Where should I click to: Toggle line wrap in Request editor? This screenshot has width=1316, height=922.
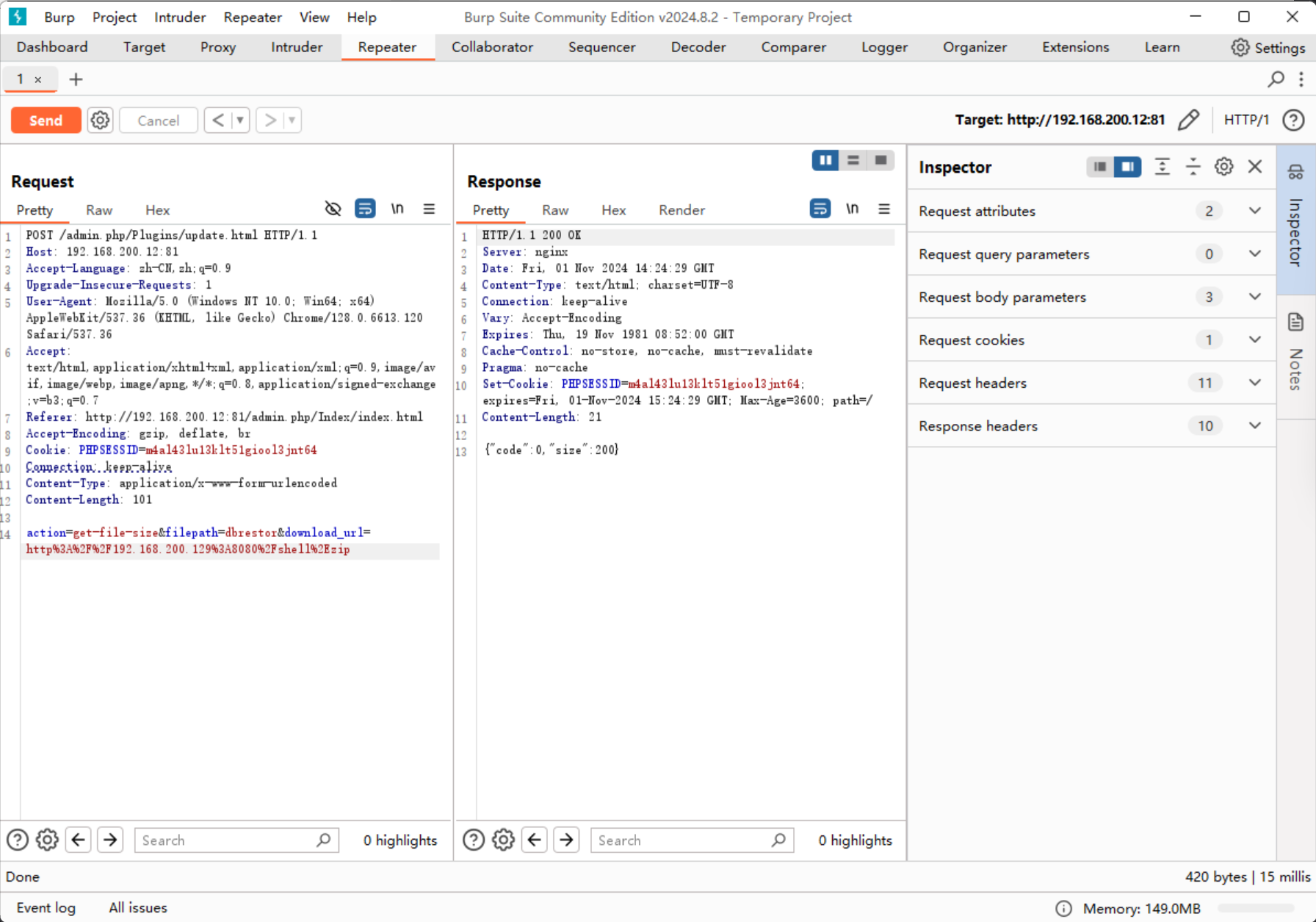(x=365, y=209)
